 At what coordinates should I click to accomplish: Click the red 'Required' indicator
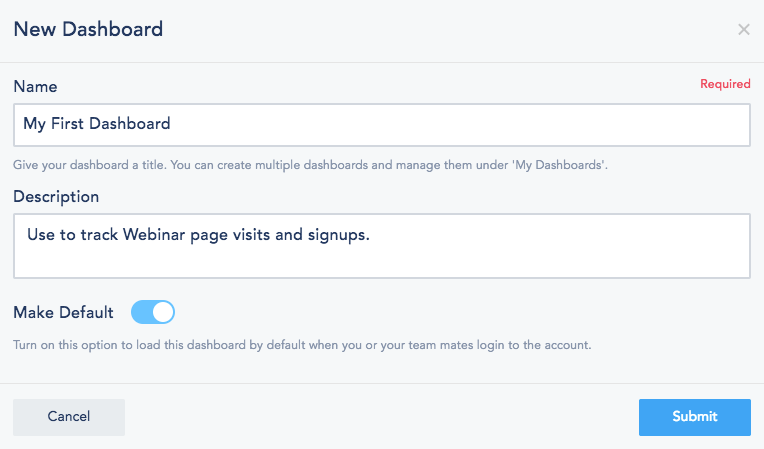725,85
